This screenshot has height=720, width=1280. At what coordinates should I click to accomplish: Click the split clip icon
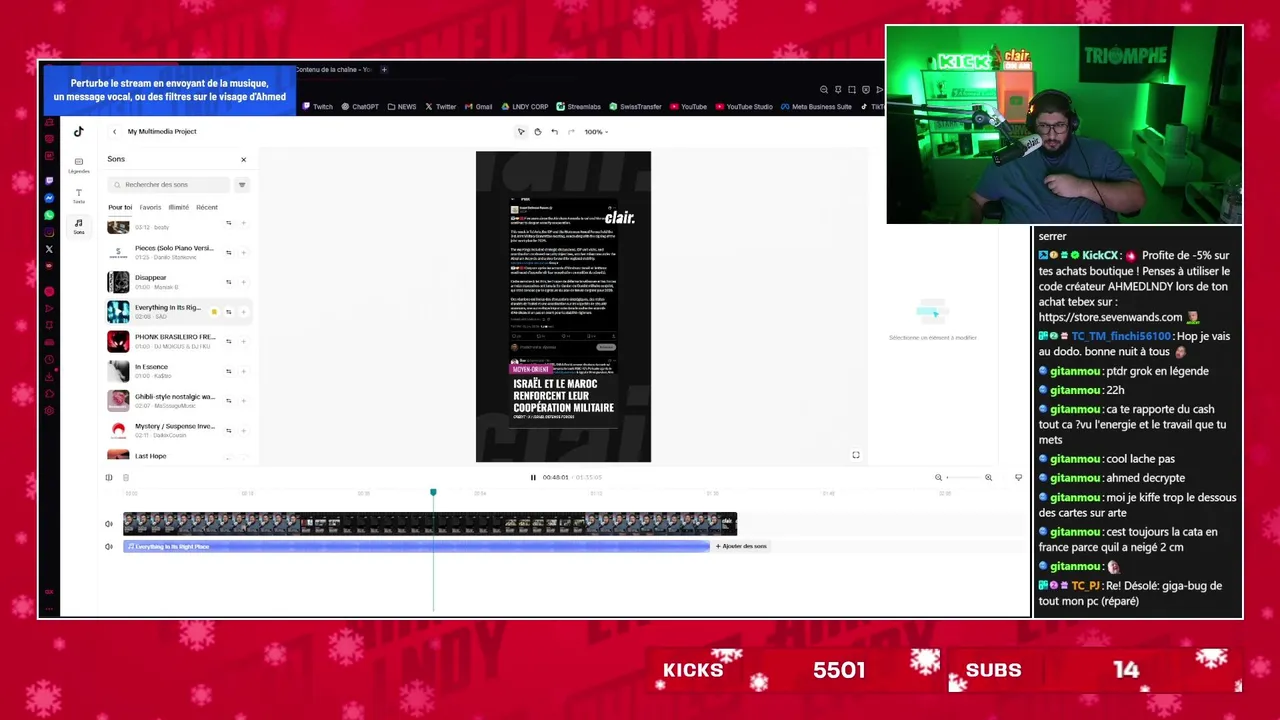109,478
